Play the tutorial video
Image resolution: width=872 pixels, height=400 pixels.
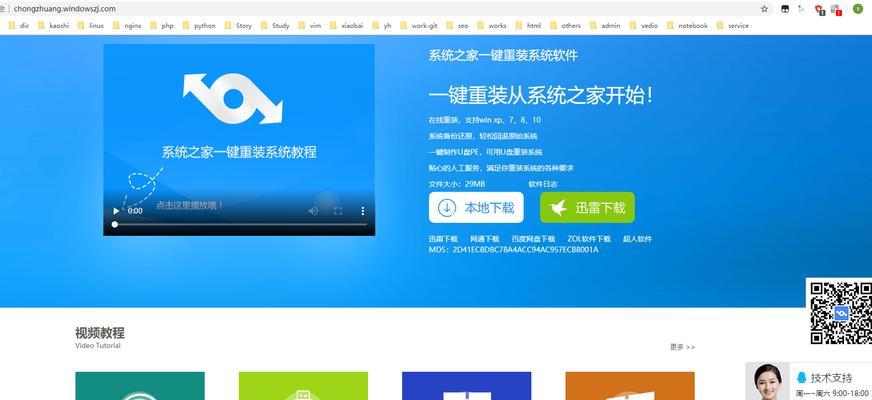tap(116, 211)
